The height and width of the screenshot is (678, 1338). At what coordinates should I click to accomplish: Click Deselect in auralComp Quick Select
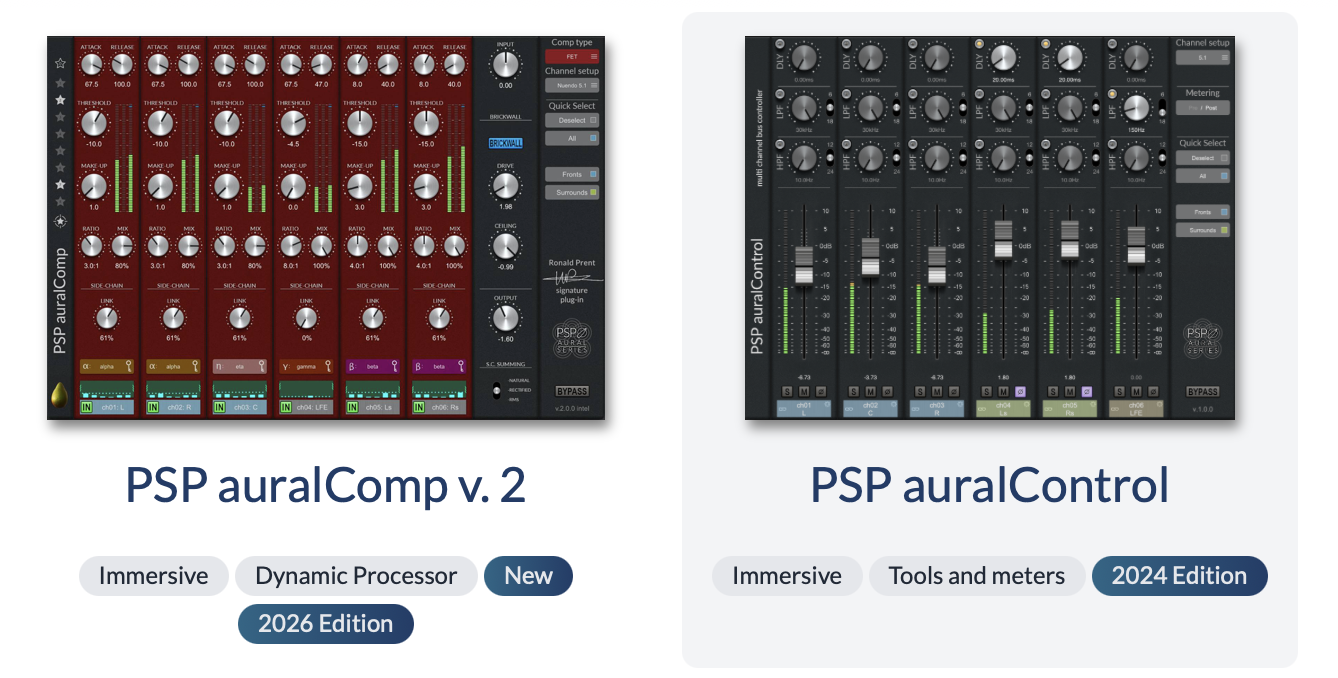(x=572, y=120)
